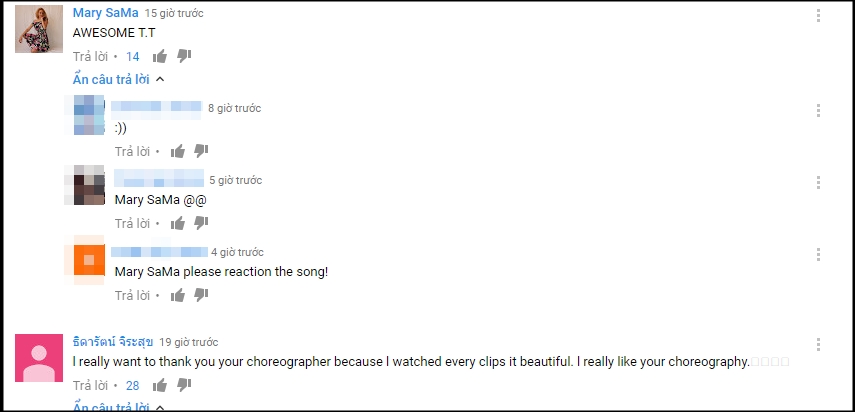Screen dimensions: 855x412
Task: Dislike the choreographer thank-you comment
Action: 184,385
